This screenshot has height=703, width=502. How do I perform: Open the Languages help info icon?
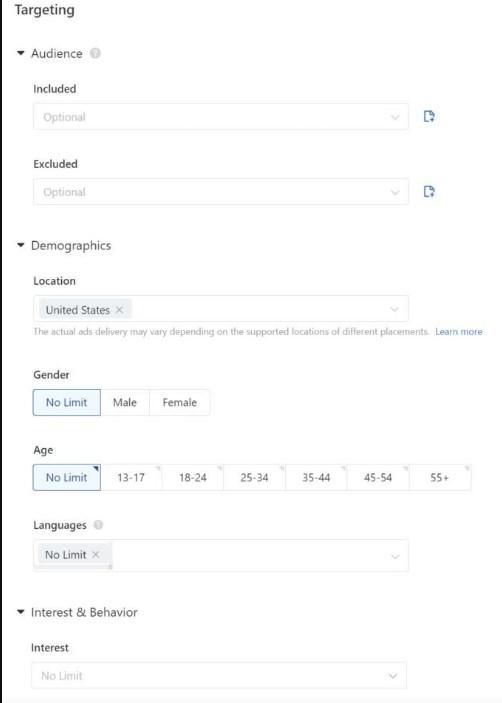98,525
